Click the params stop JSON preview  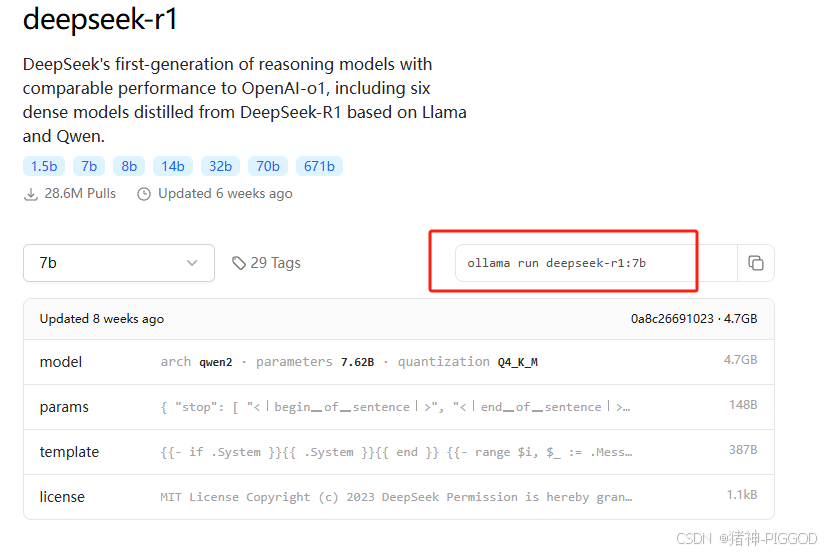tap(395, 407)
